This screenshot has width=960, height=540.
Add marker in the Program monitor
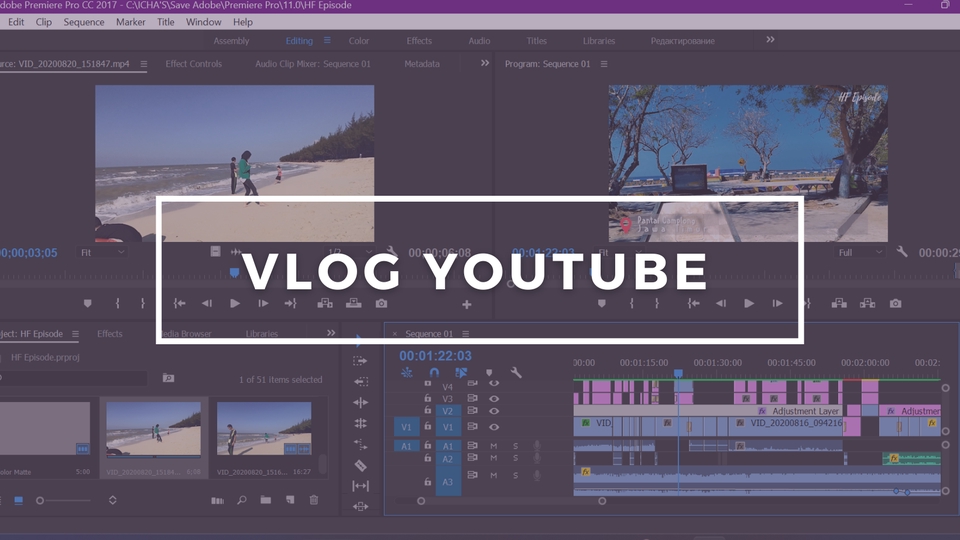602,304
